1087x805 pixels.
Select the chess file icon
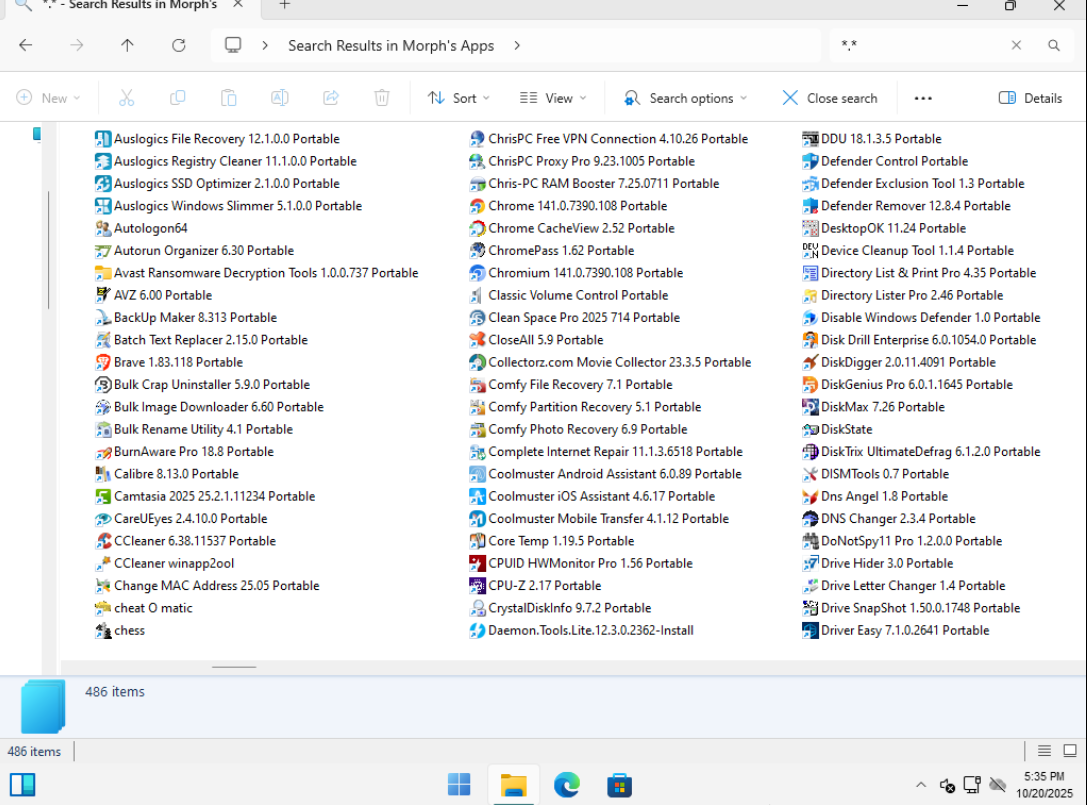[103, 631]
